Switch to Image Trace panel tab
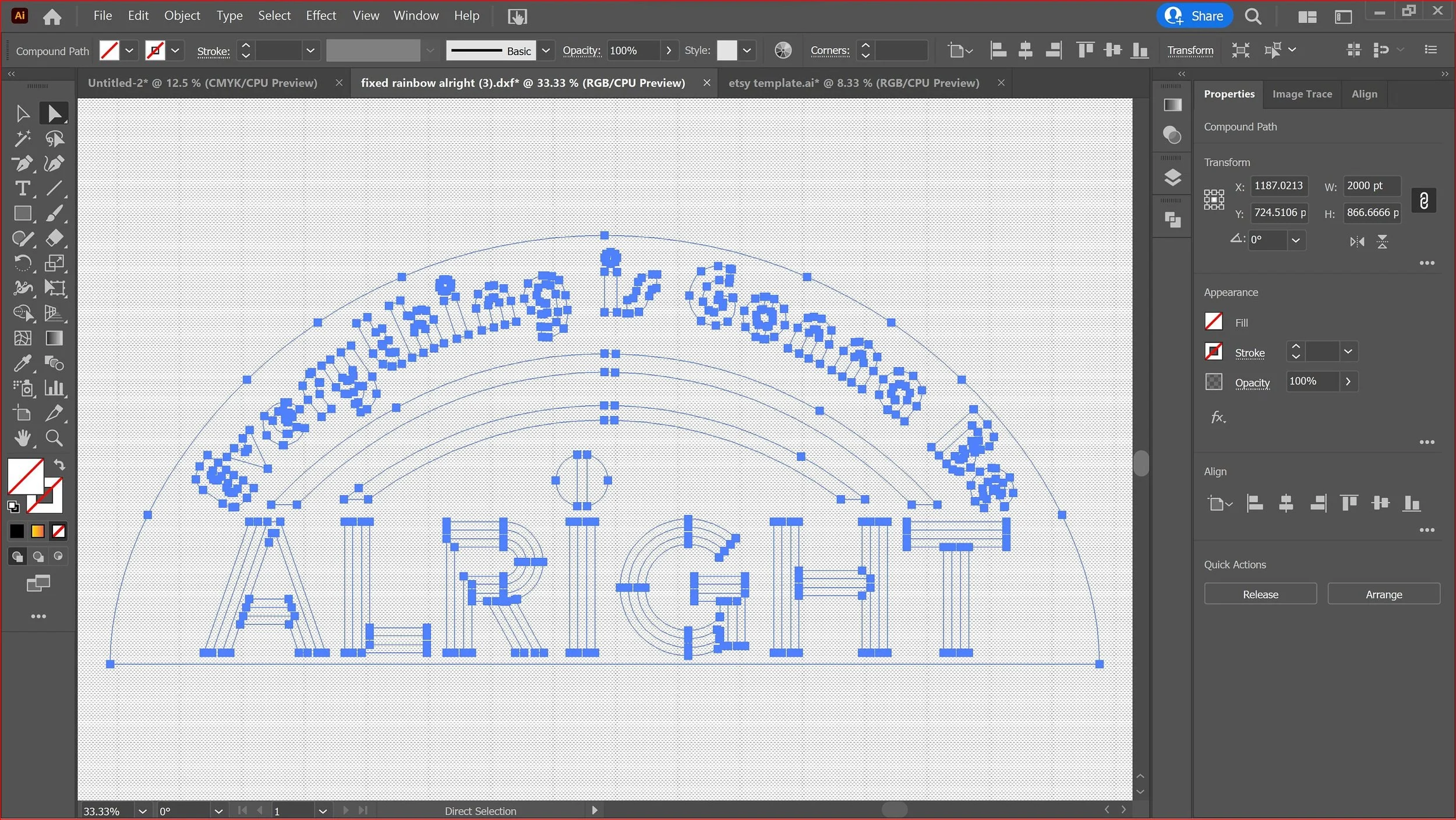Image resolution: width=1456 pixels, height=820 pixels. [x=1302, y=94]
